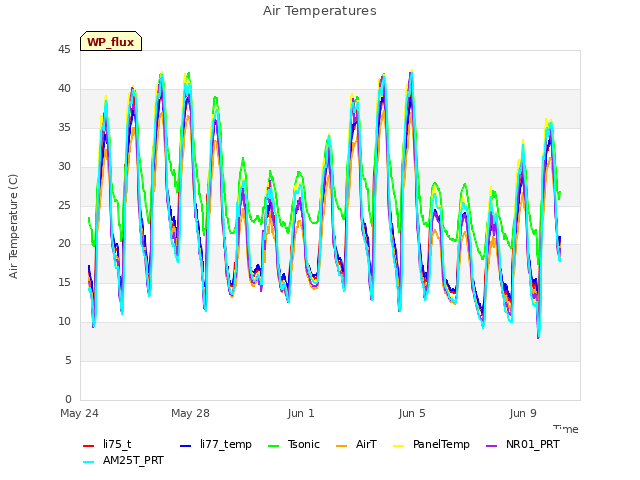Click the 30 y-axis tick label

pyautogui.click(x=64, y=167)
